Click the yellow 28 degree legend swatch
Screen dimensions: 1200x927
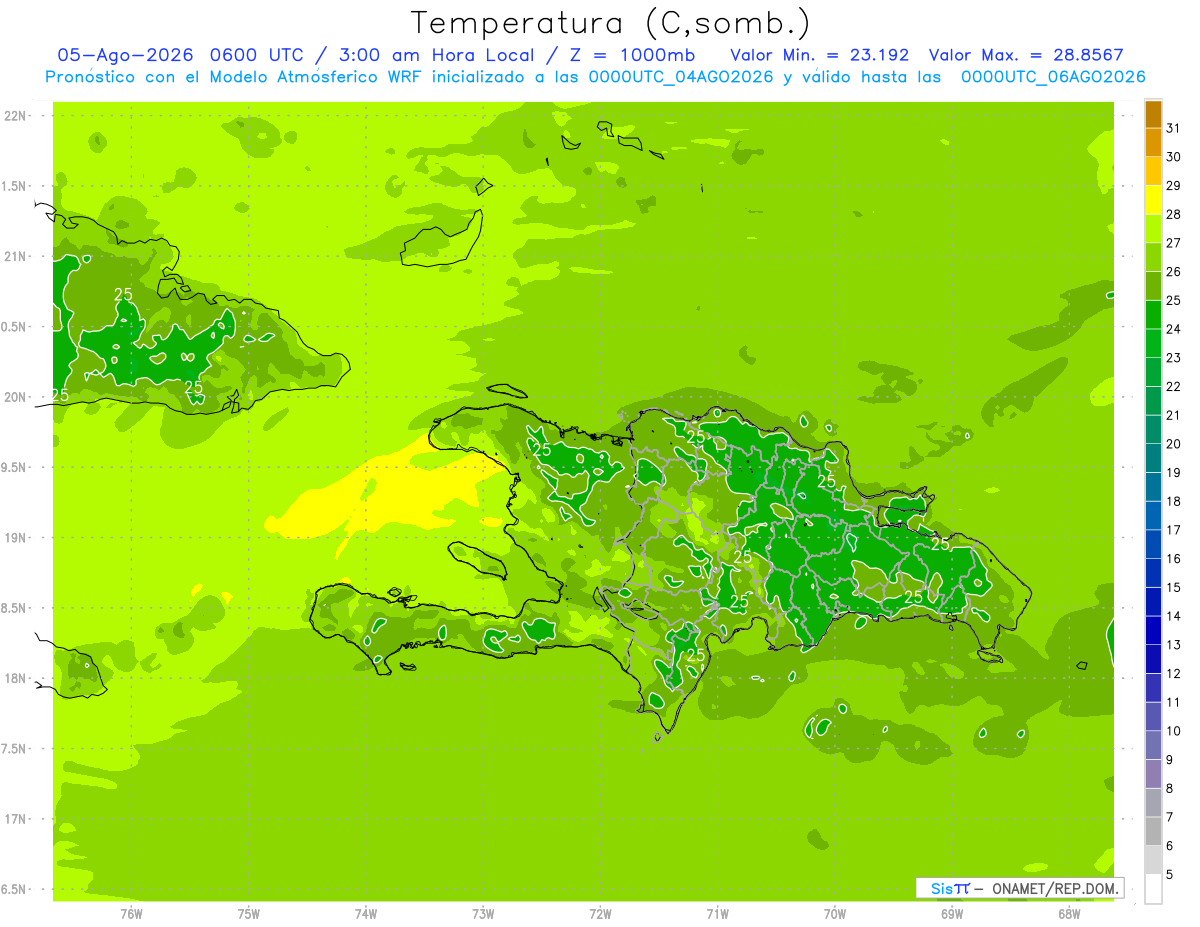1153,201
